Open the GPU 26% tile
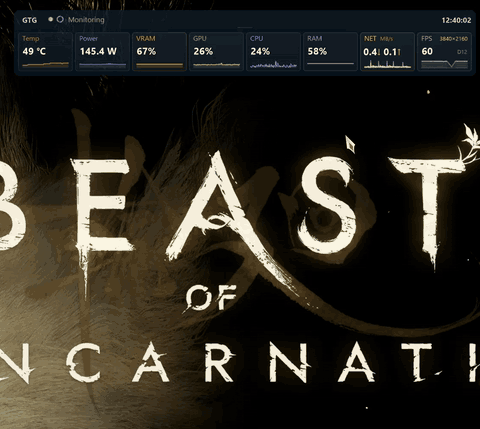This screenshot has width=480, height=429. pos(216,52)
